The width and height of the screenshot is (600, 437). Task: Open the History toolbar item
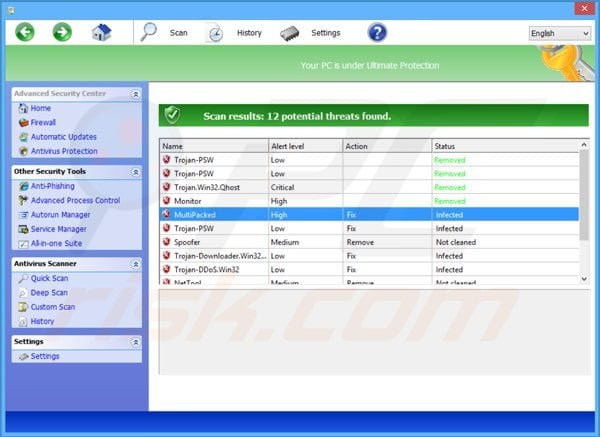[249, 33]
